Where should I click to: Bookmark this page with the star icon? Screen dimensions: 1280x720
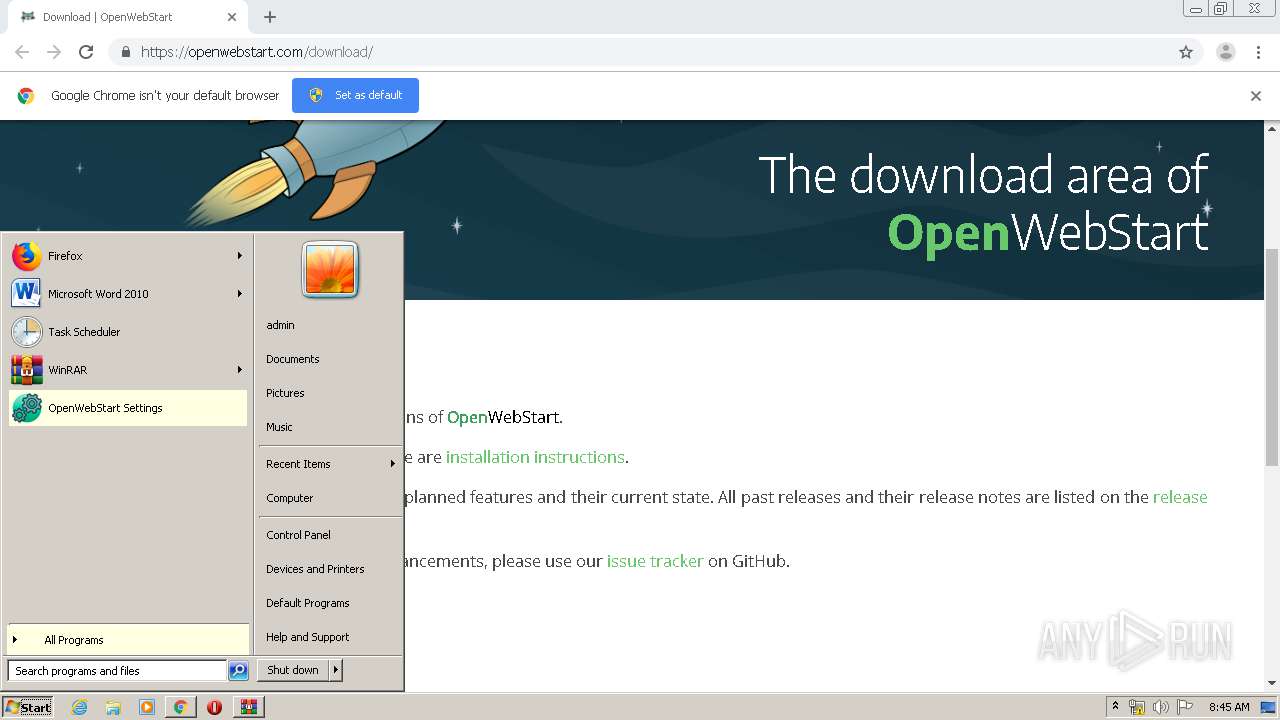point(1186,52)
